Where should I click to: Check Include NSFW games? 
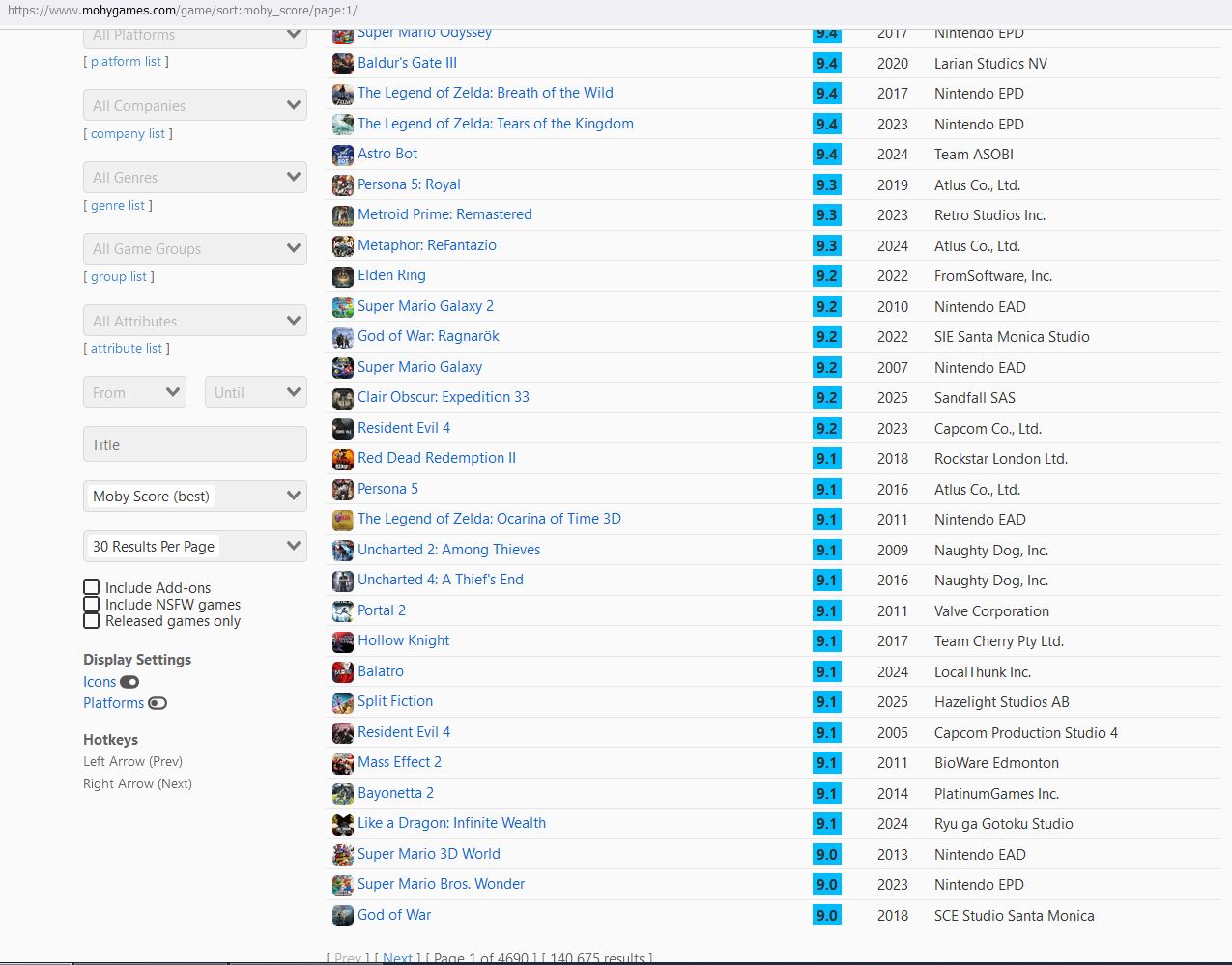[x=92, y=605]
